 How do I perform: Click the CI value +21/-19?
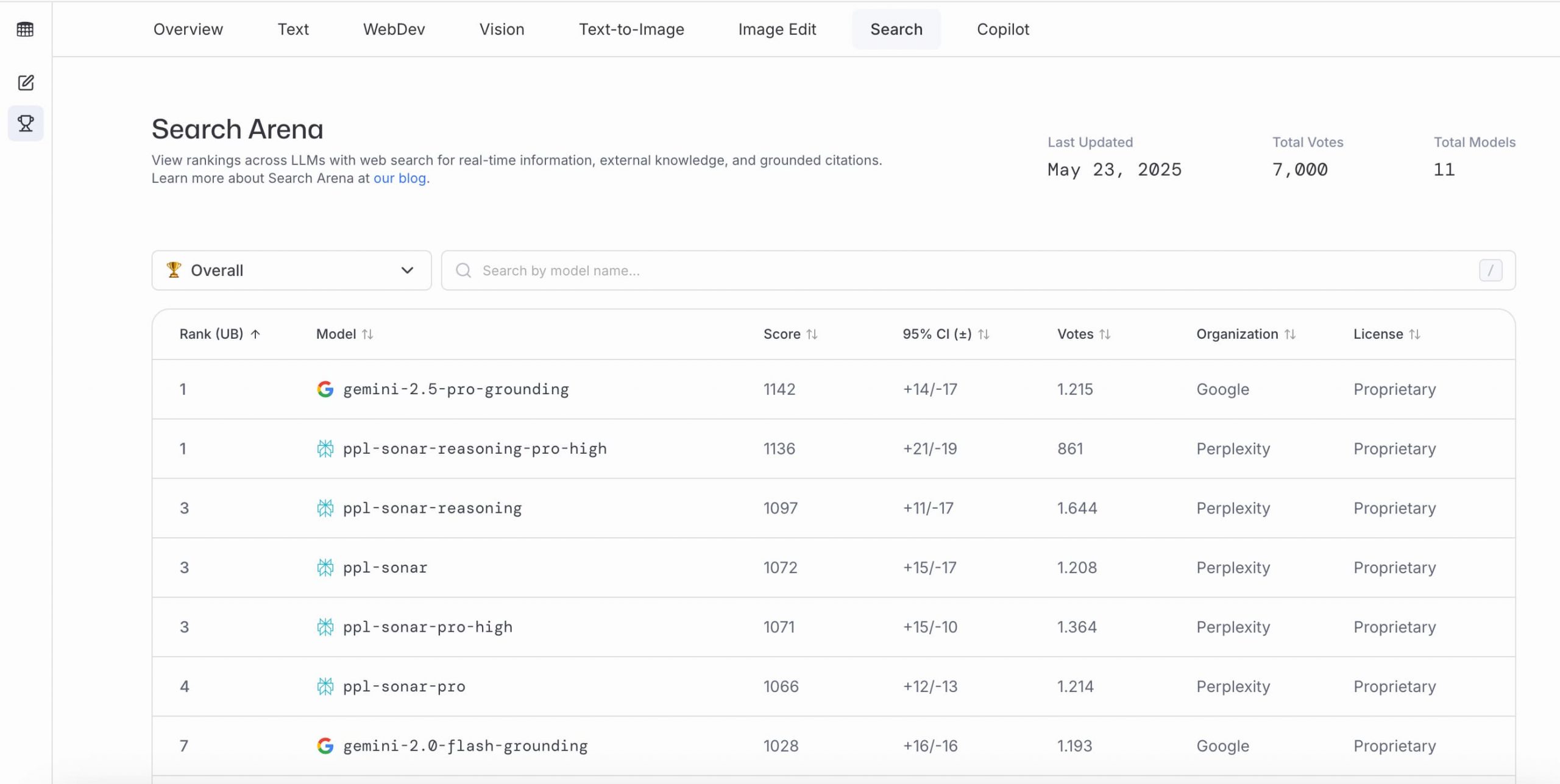coord(930,449)
